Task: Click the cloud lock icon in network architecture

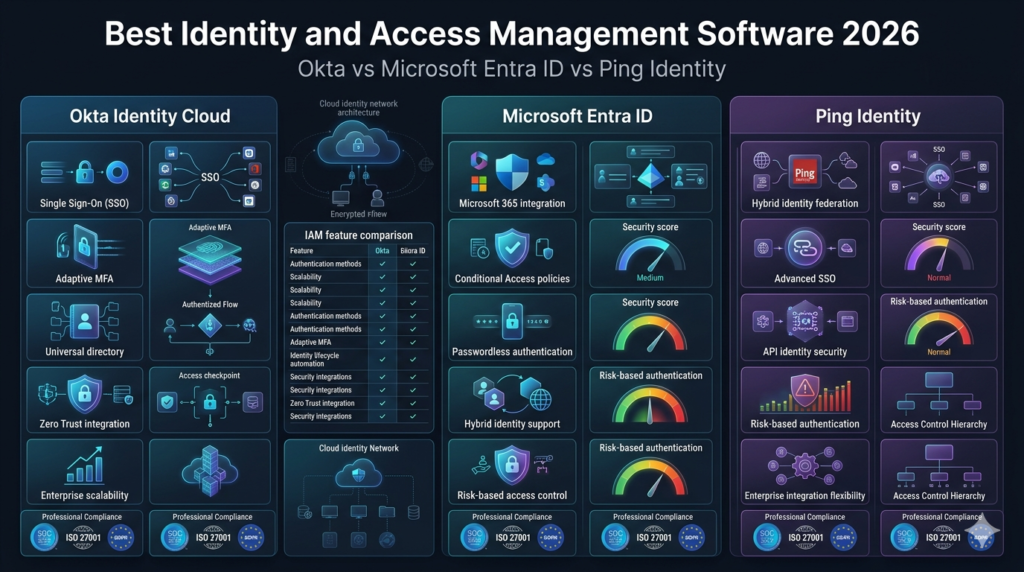Action: [x=358, y=145]
